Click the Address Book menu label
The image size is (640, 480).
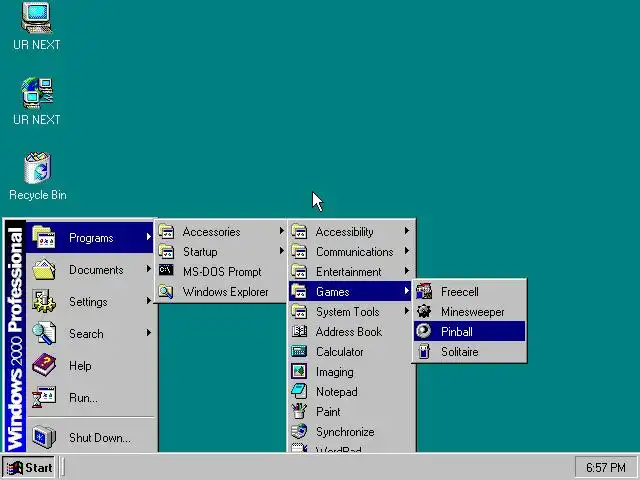pyautogui.click(x=349, y=332)
